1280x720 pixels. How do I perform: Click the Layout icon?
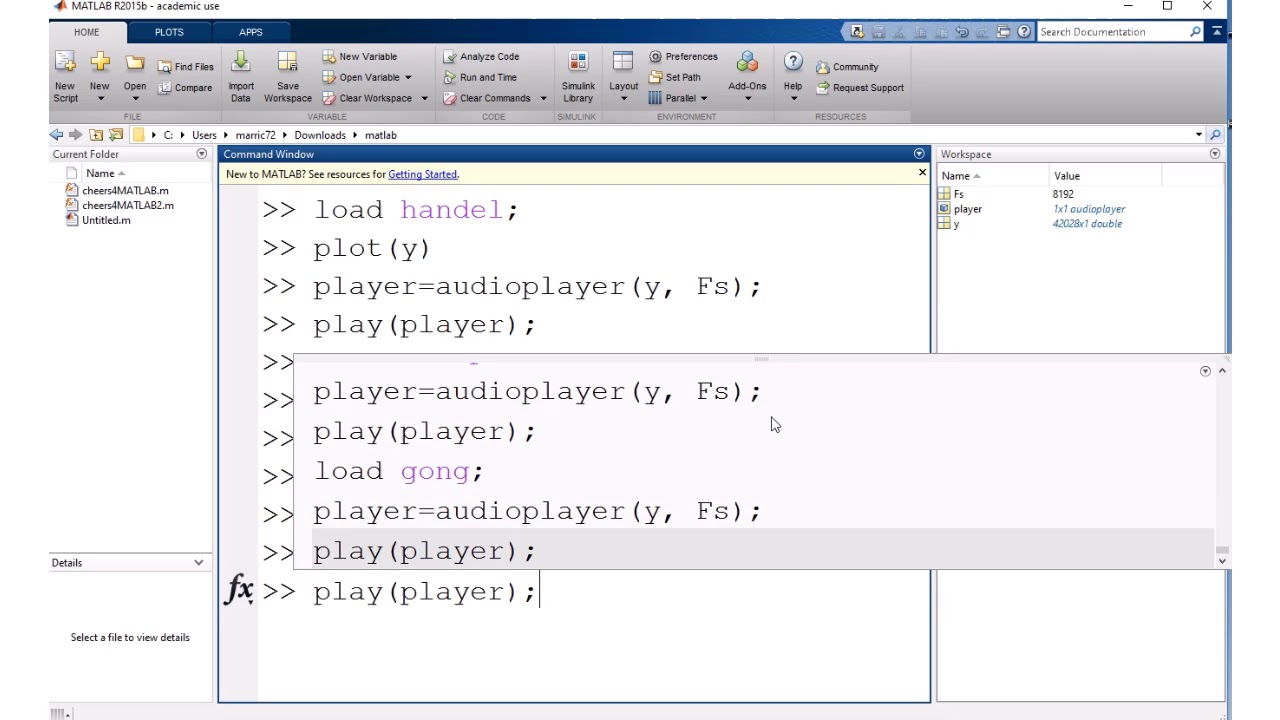(623, 63)
